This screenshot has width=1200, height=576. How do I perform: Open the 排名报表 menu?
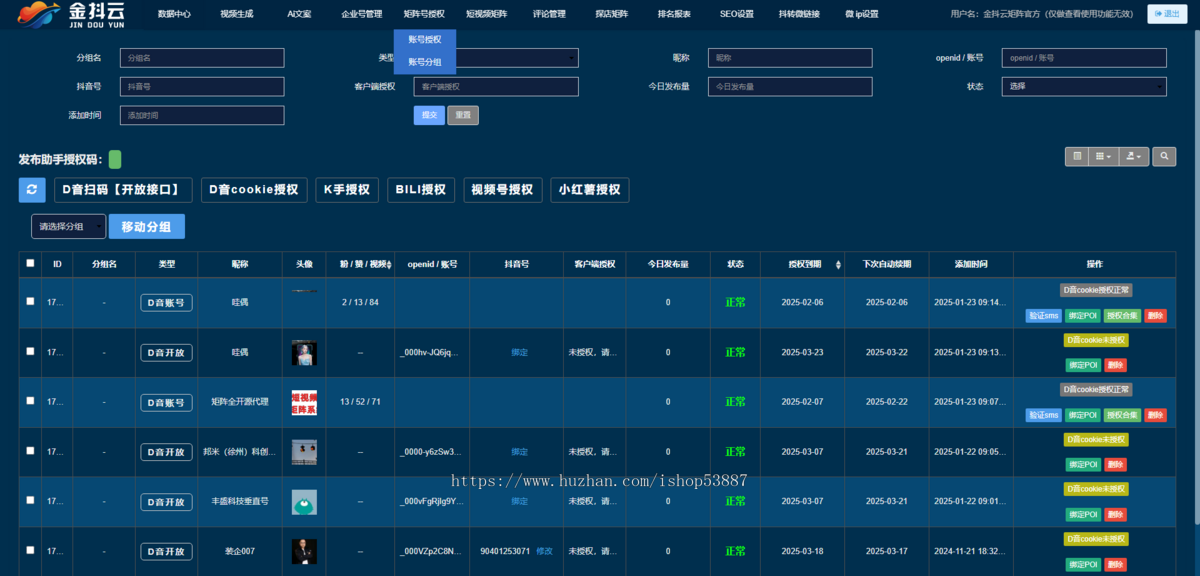pos(674,14)
